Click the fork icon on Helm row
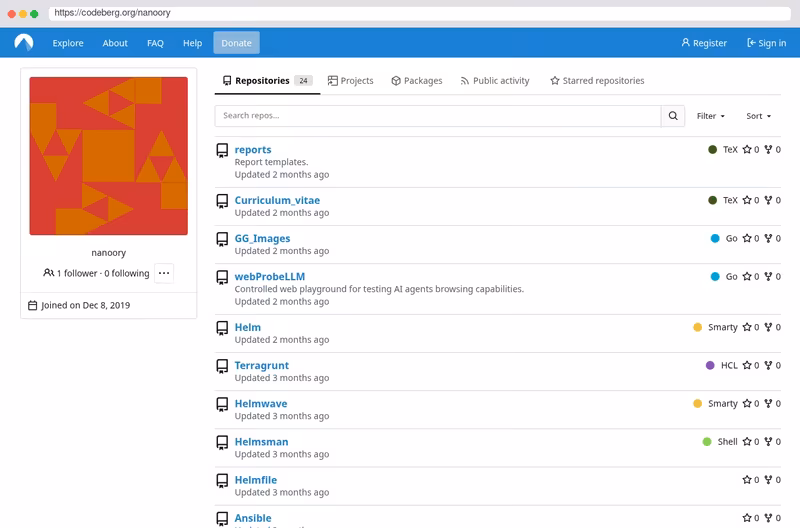The width and height of the screenshot is (800, 528). point(768,327)
